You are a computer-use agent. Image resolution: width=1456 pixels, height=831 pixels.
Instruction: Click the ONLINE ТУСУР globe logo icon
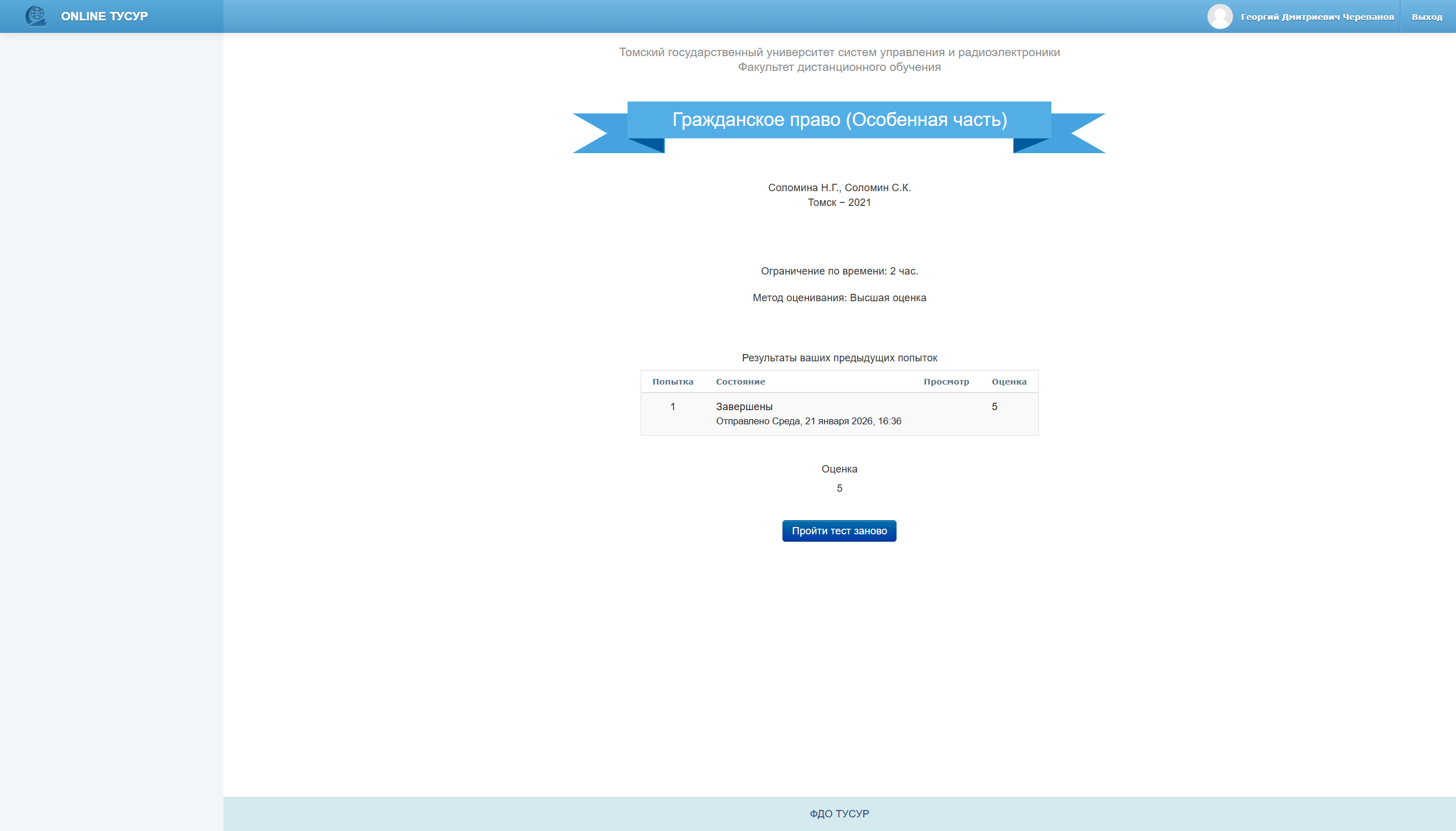click(35, 16)
